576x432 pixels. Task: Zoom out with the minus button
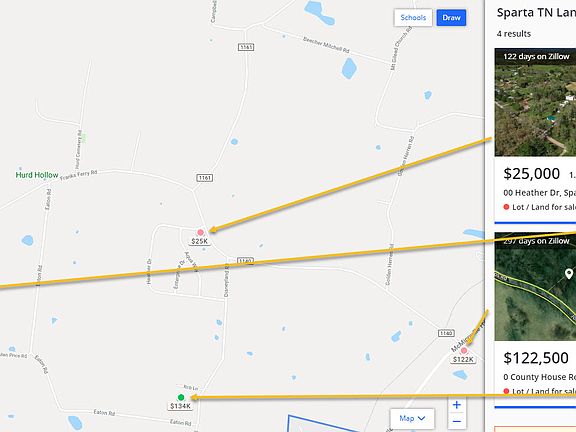point(457,421)
